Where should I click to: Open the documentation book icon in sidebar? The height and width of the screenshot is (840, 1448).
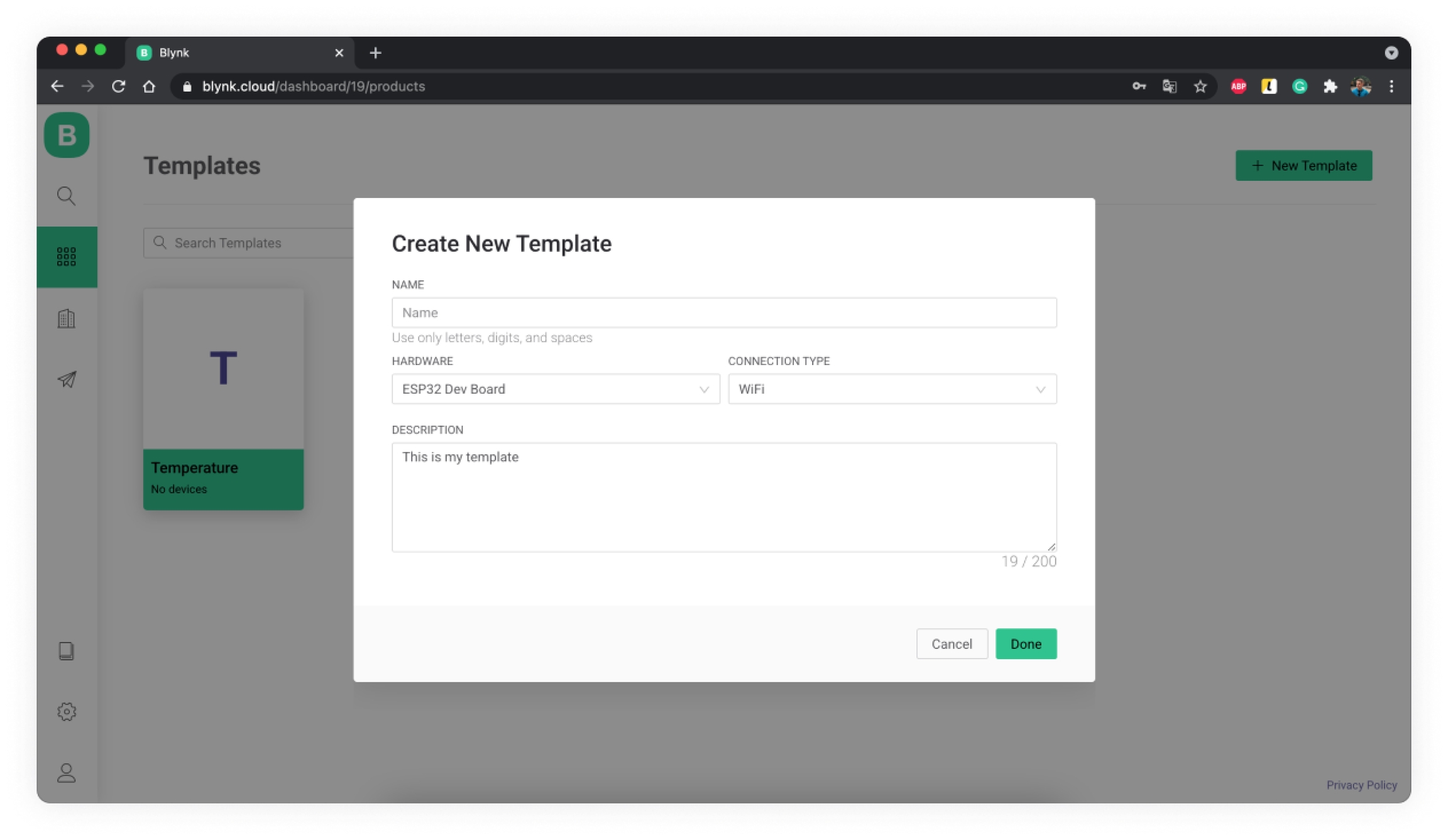pos(67,651)
